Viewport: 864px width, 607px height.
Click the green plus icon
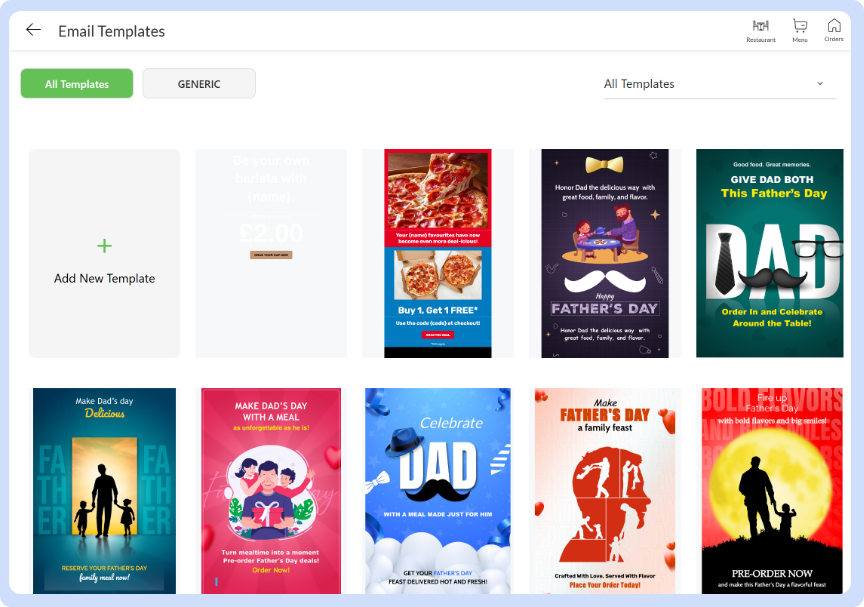point(105,246)
